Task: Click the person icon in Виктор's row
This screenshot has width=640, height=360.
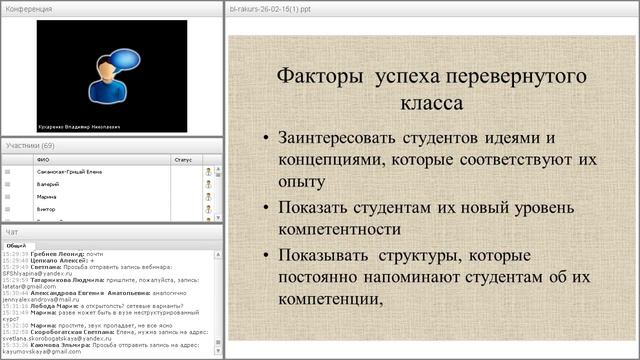Action: point(208,209)
